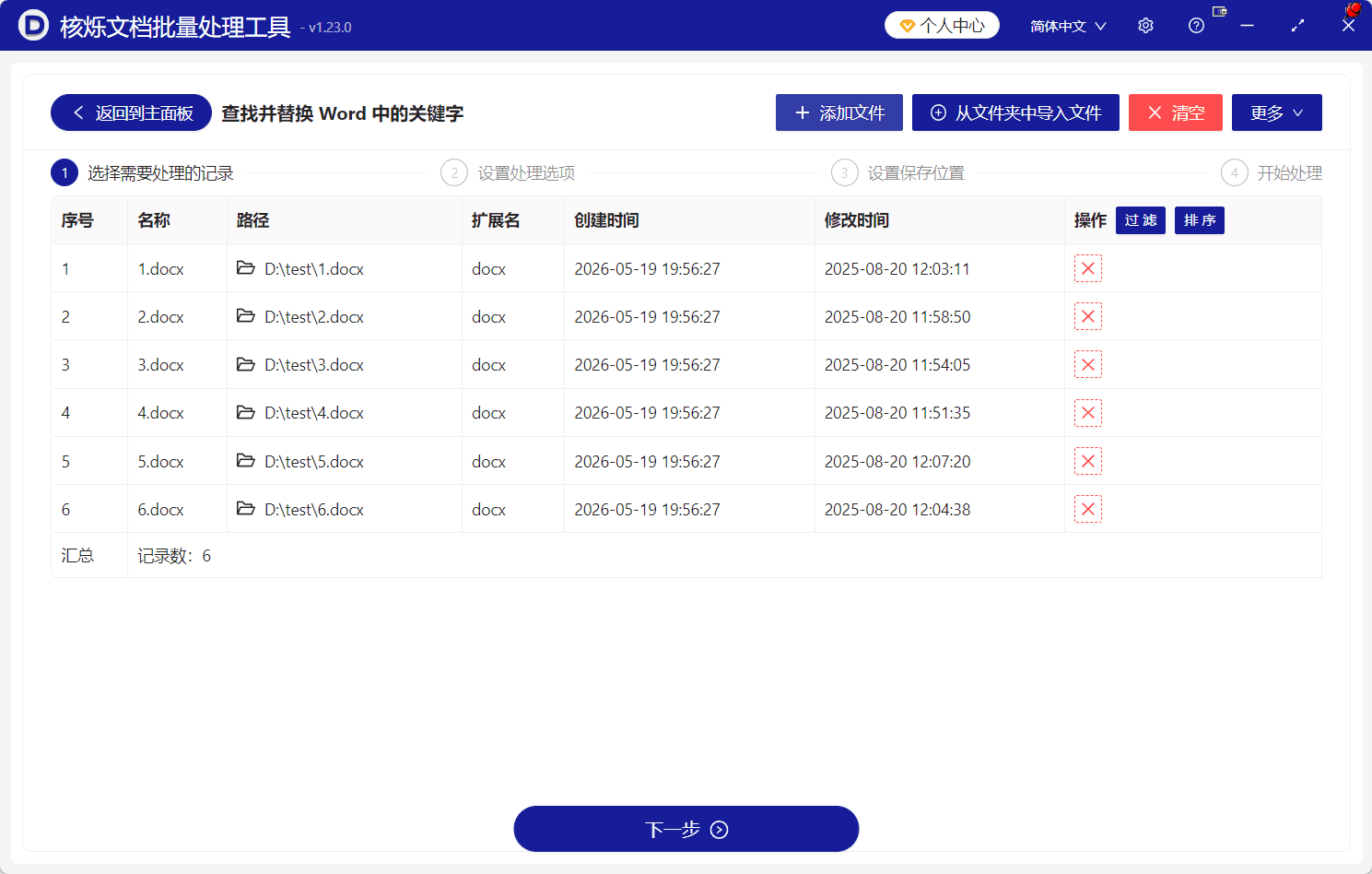
Task: Close the application window
Action: (x=1348, y=26)
